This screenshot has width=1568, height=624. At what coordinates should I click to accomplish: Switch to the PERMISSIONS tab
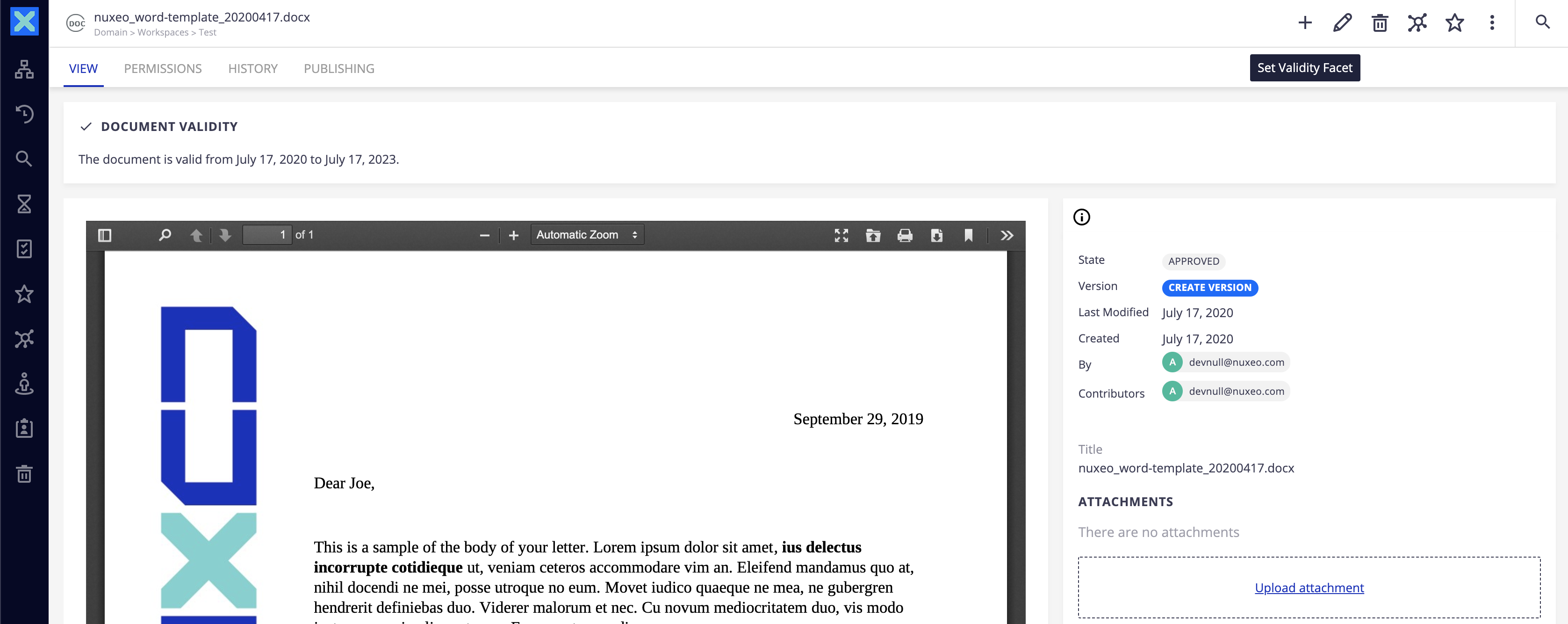(x=162, y=68)
